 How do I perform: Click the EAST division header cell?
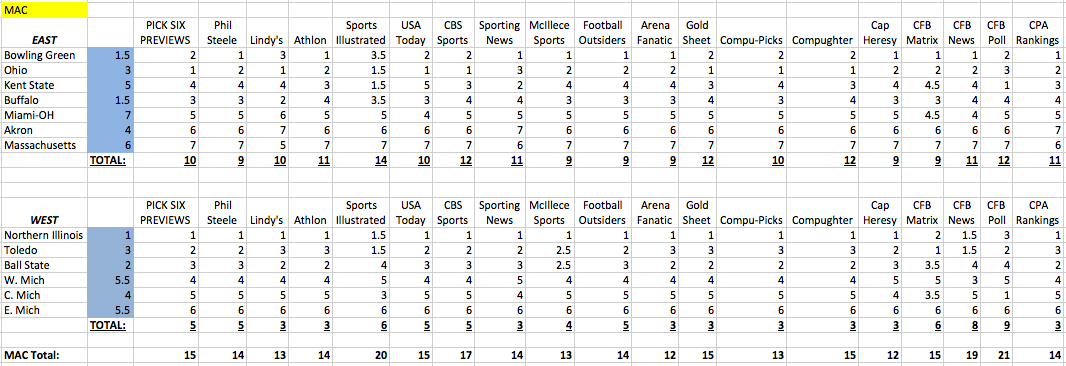[44, 40]
